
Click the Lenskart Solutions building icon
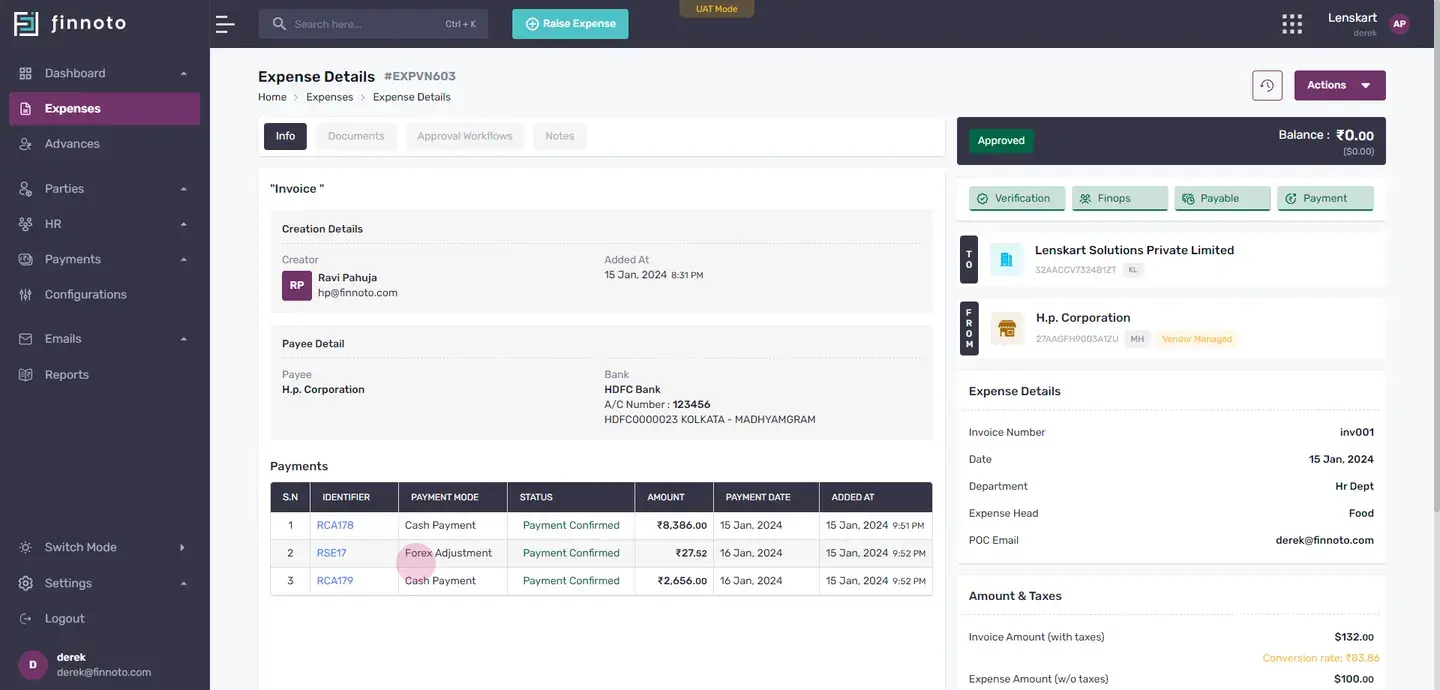pyautogui.click(x=1006, y=259)
